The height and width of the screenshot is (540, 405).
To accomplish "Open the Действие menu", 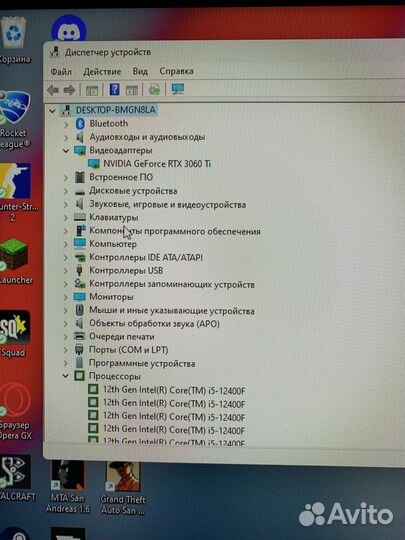I will [102, 72].
